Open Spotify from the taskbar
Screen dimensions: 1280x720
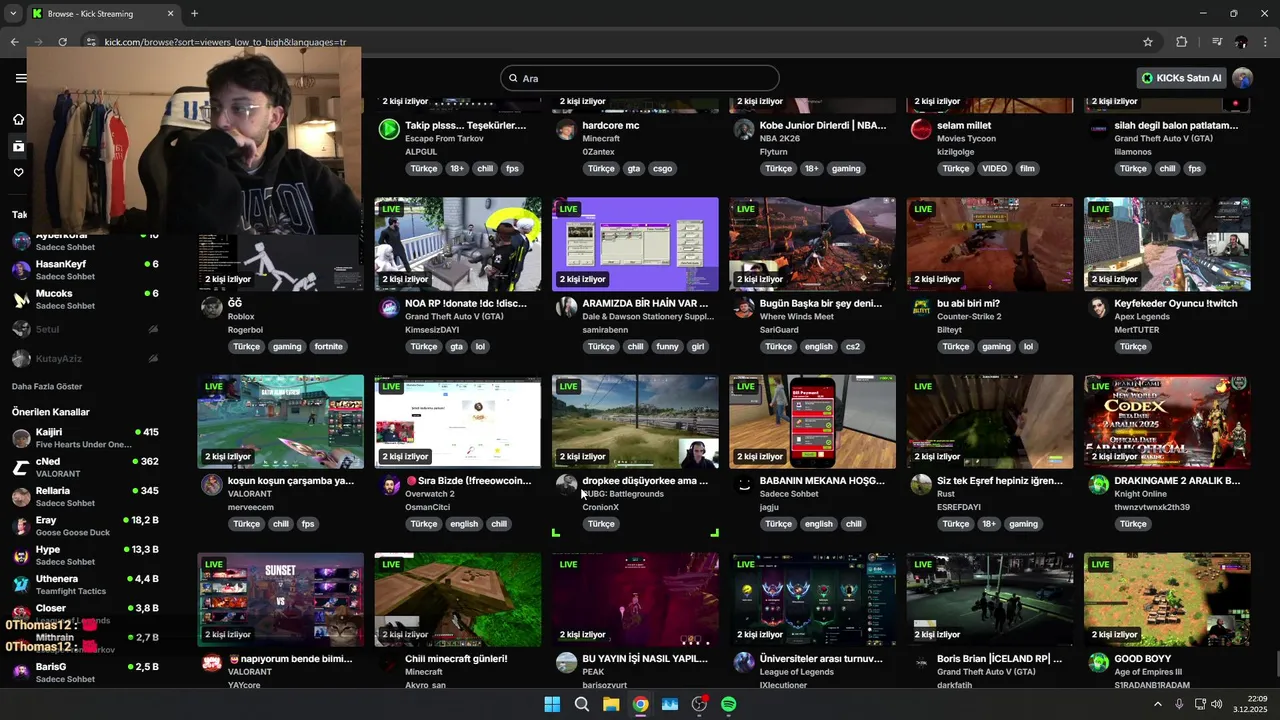click(729, 704)
